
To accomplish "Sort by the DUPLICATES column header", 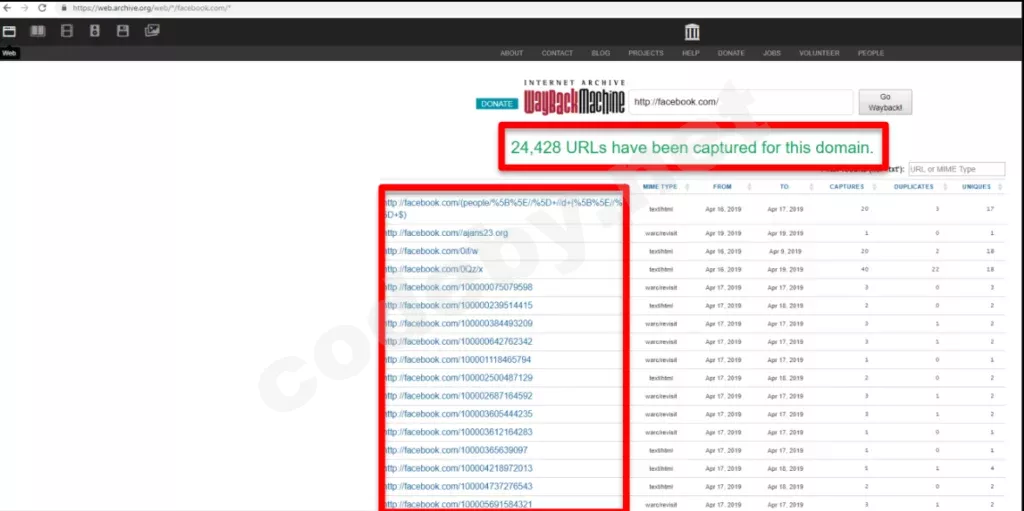I will click(x=913, y=187).
